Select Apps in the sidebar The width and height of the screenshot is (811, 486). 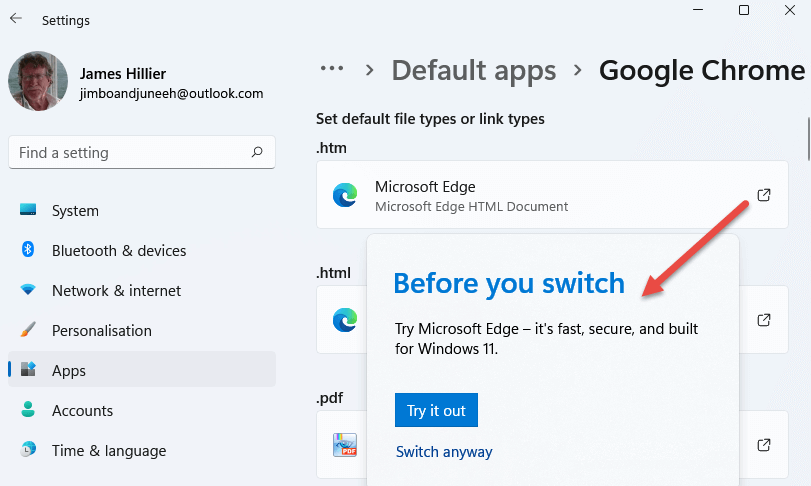(x=142, y=370)
